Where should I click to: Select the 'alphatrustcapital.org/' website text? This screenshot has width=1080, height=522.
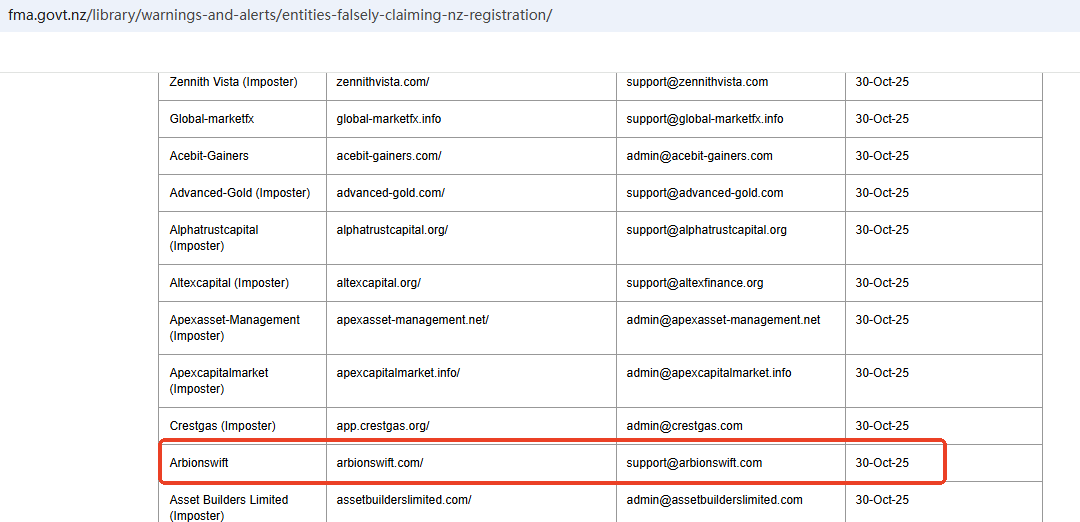point(393,230)
